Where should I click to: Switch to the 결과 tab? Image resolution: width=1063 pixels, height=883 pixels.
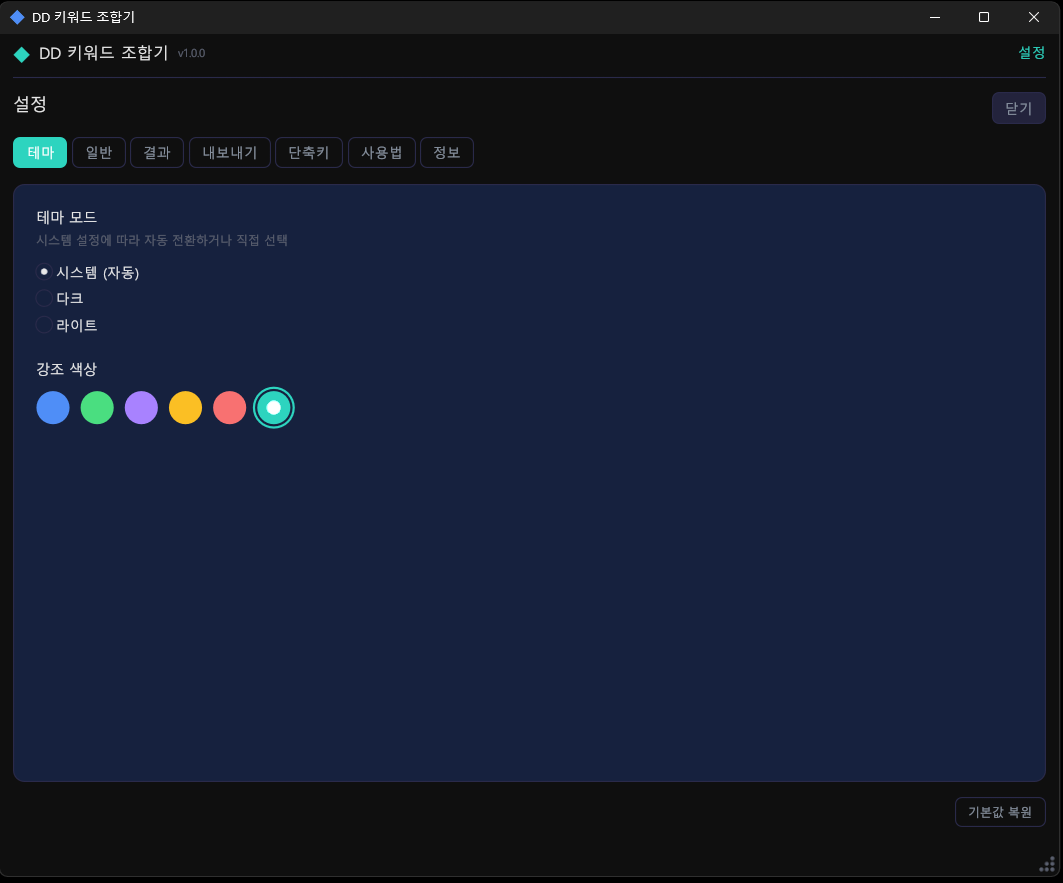(157, 153)
